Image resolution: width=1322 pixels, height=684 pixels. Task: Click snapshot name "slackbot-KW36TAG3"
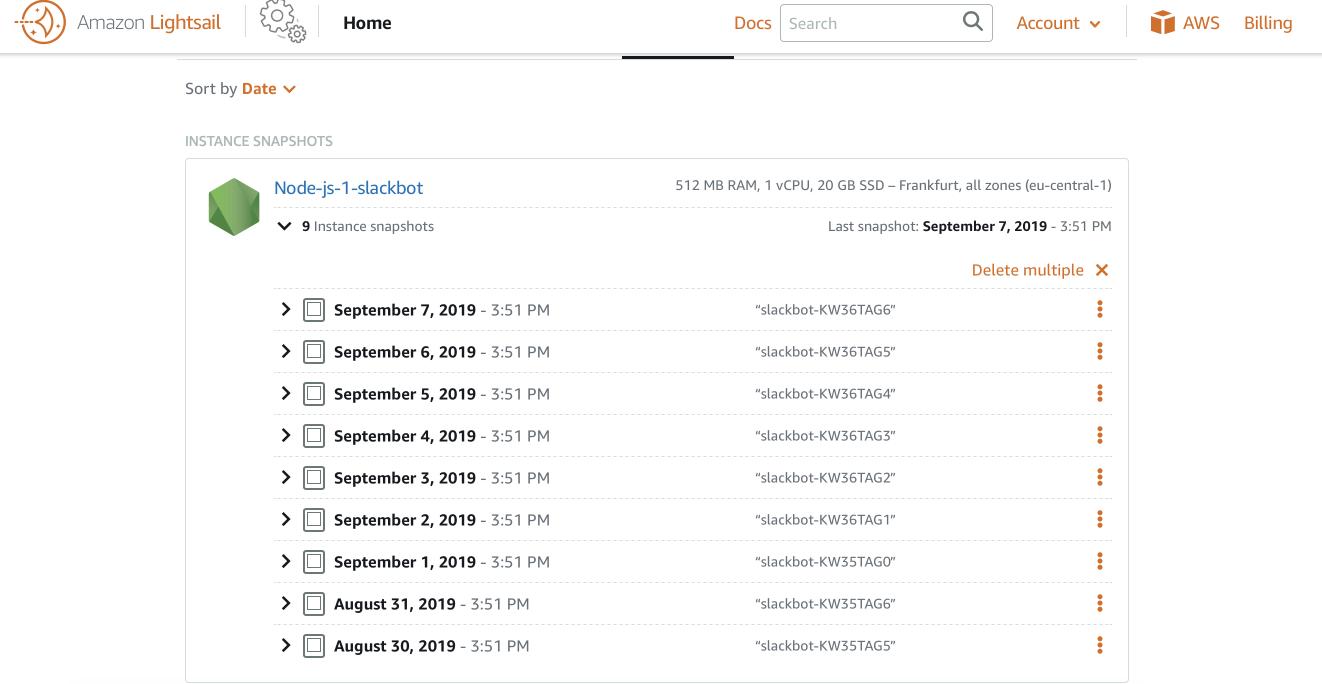click(x=825, y=436)
